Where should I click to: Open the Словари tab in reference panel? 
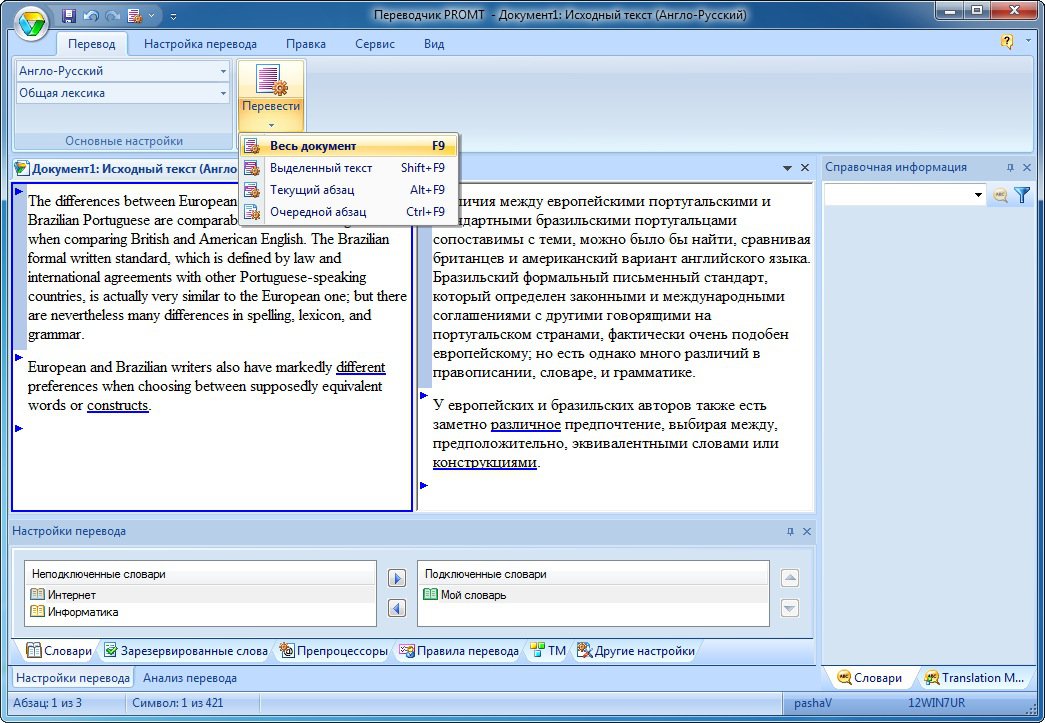(870, 678)
